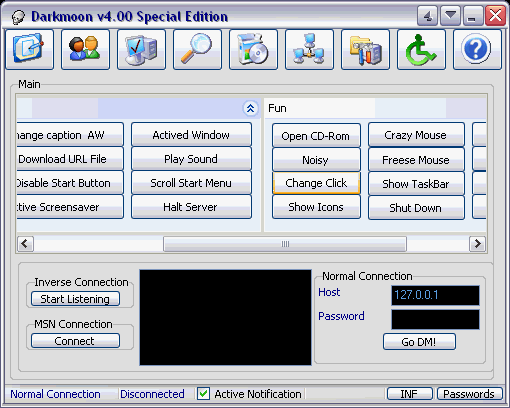Click the horizontal scrollbar thumb
Image resolution: width=510 pixels, height=408 pixels.
(x=285, y=244)
